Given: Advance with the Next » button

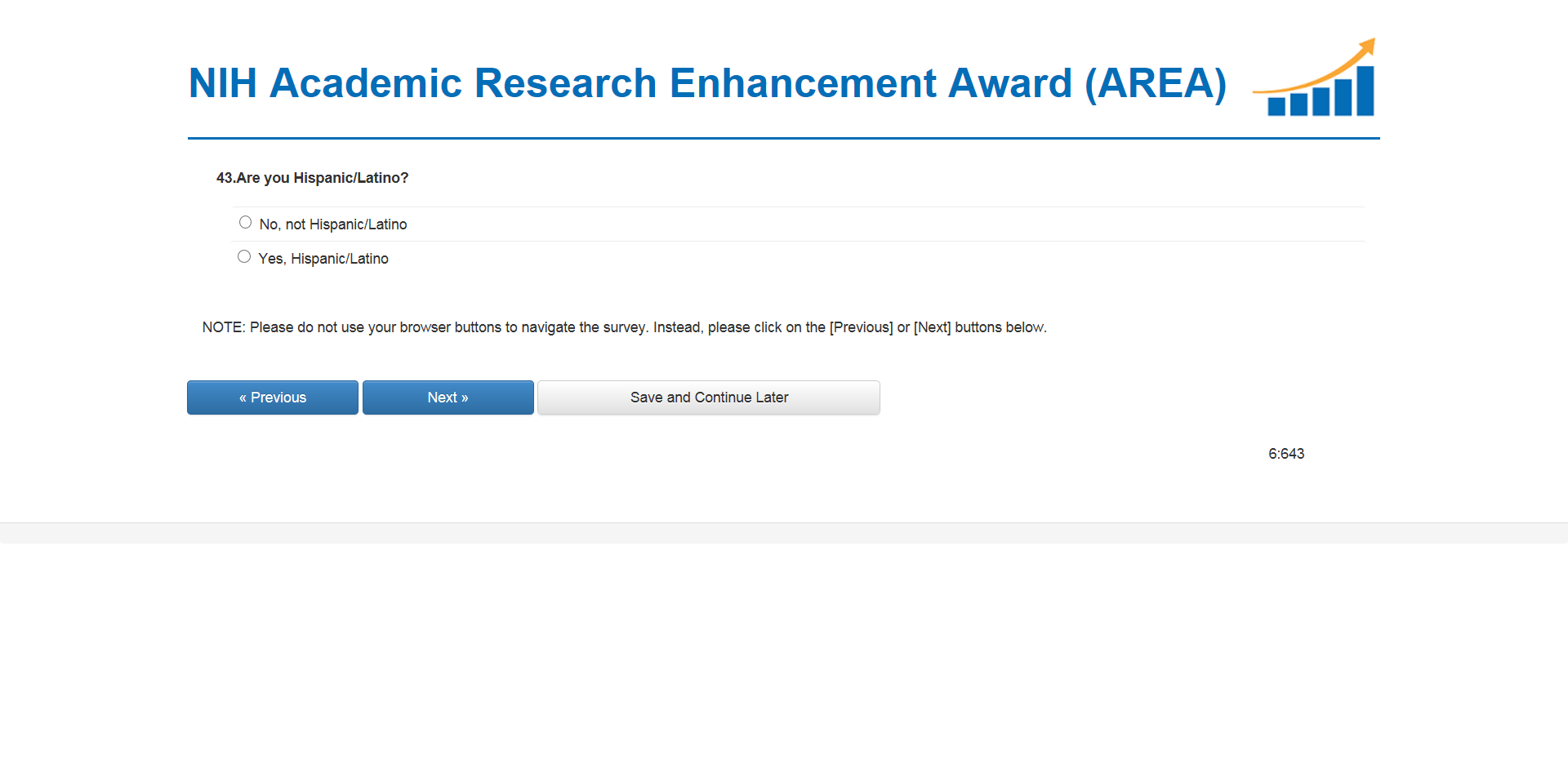Looking at the screenshot, I should pyautogui.click(x=448, y=398).
